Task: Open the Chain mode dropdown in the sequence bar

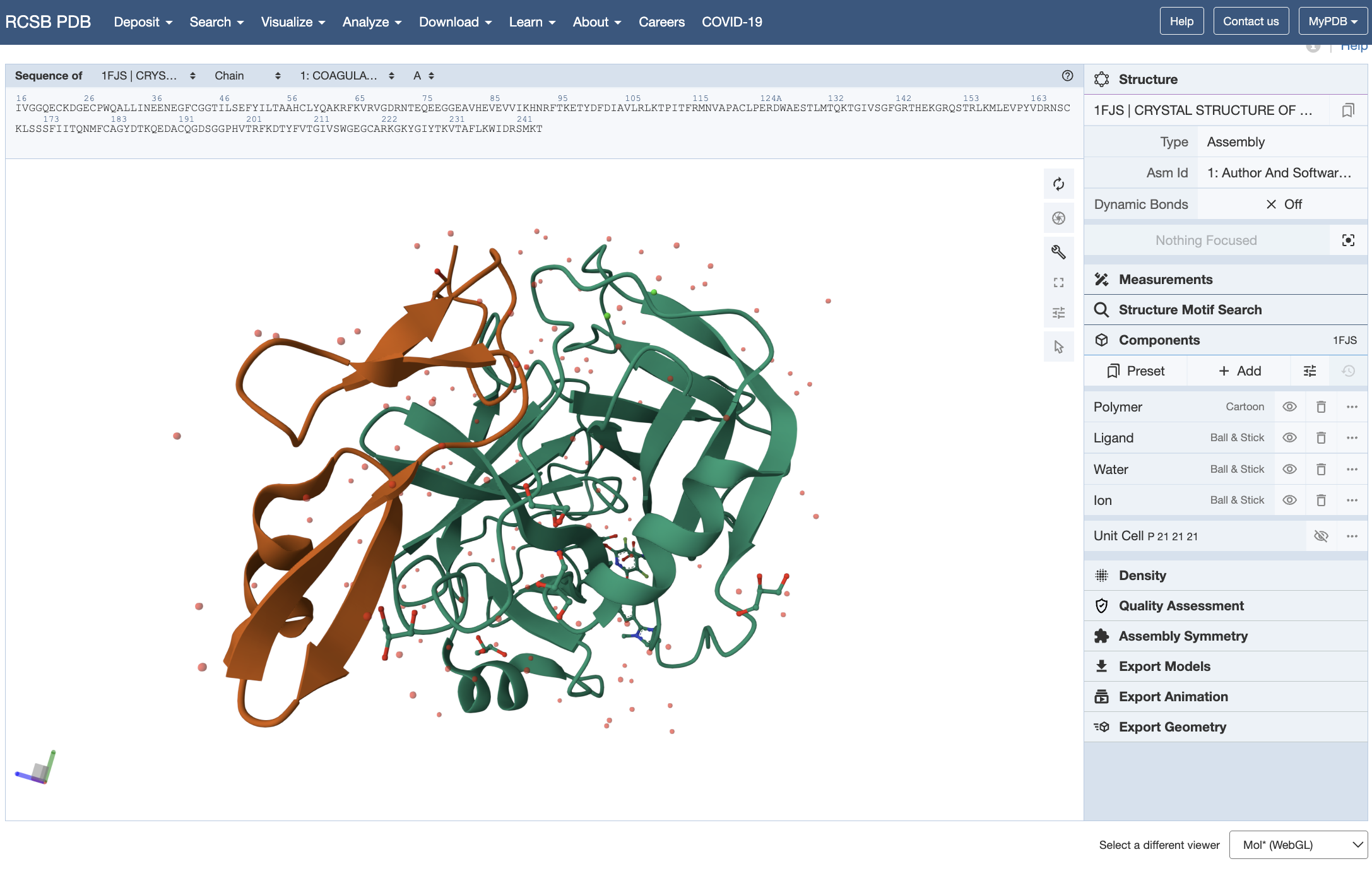Action: pos(247,76)
